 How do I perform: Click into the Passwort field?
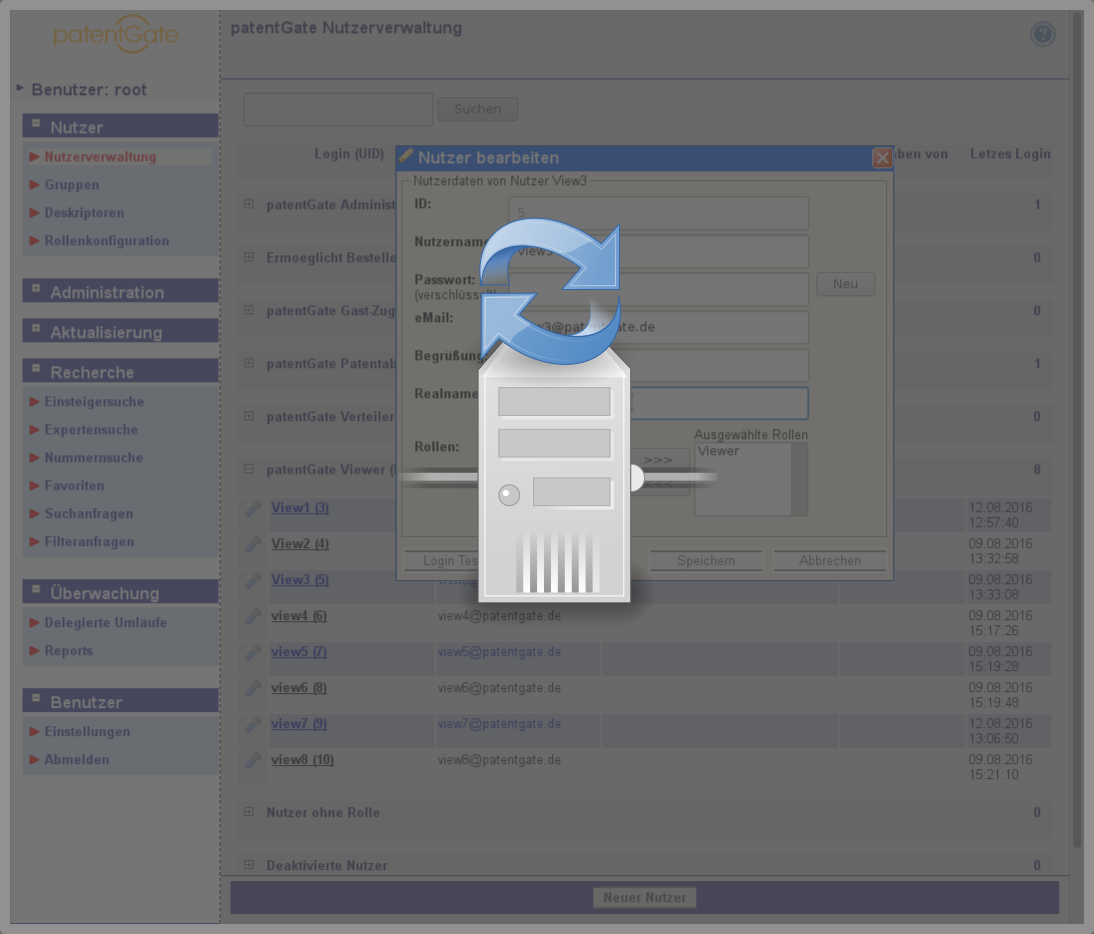click(659, 289)
